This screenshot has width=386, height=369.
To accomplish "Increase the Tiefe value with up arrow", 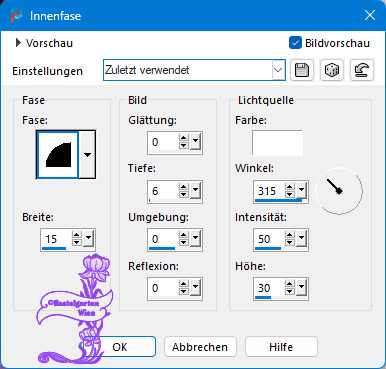I will (184, 187).
